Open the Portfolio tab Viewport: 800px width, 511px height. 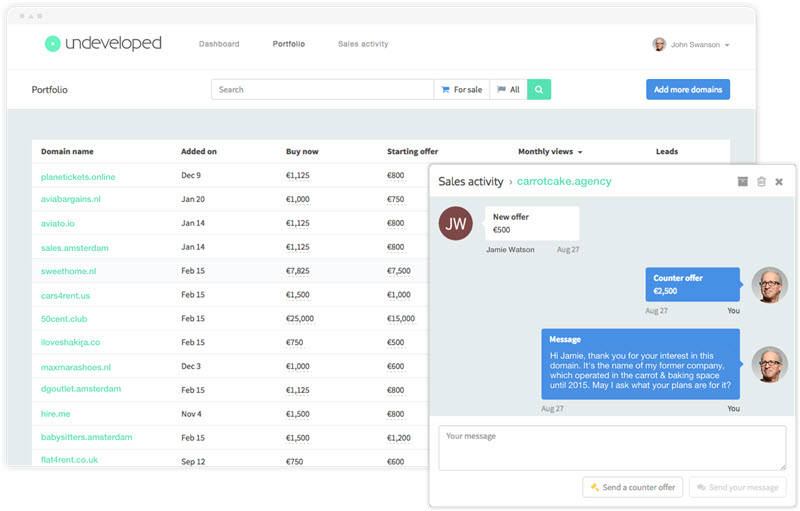pos(289,44)
